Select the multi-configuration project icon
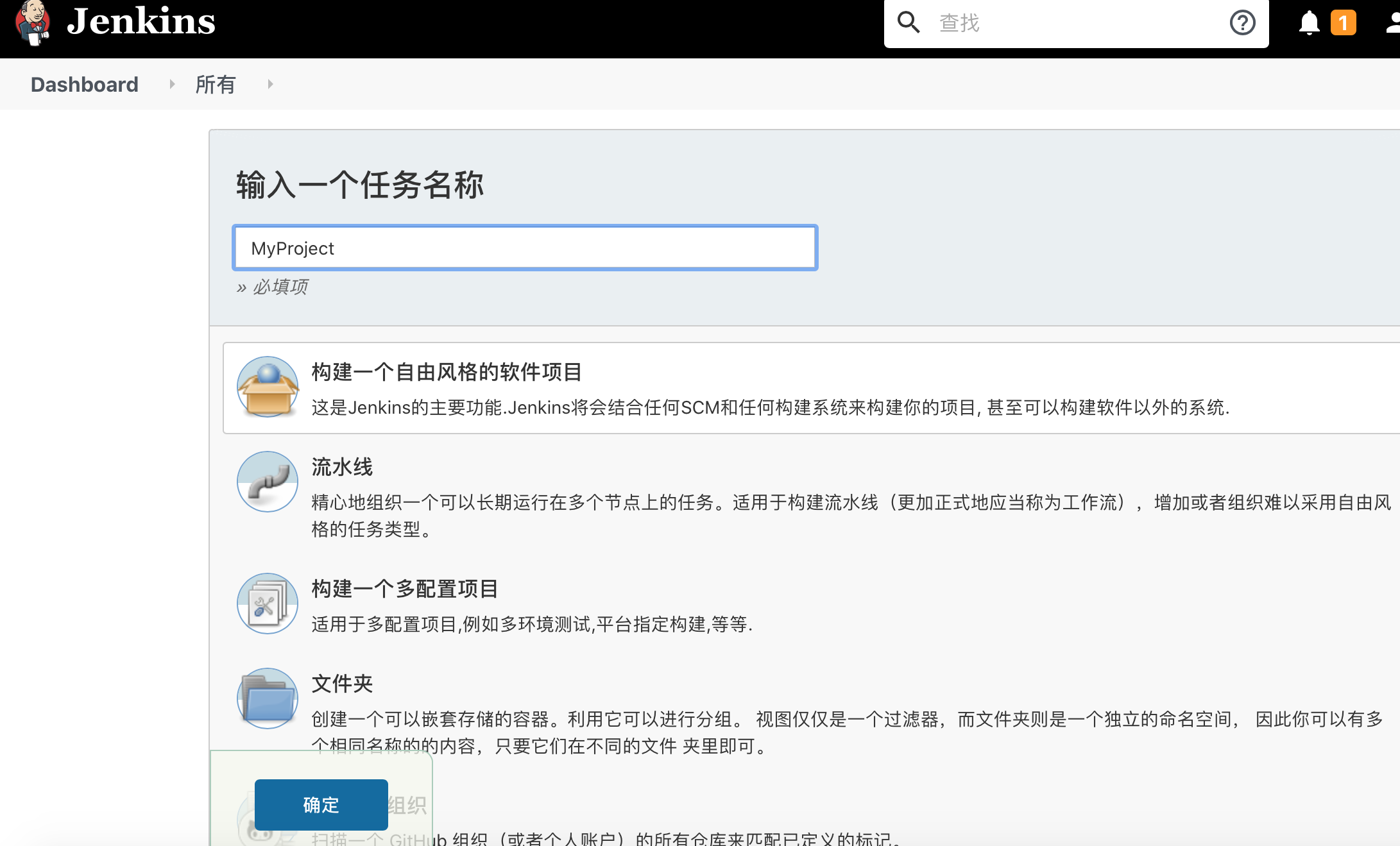This screenshot has width=1400, height=846. pos(268,604)
